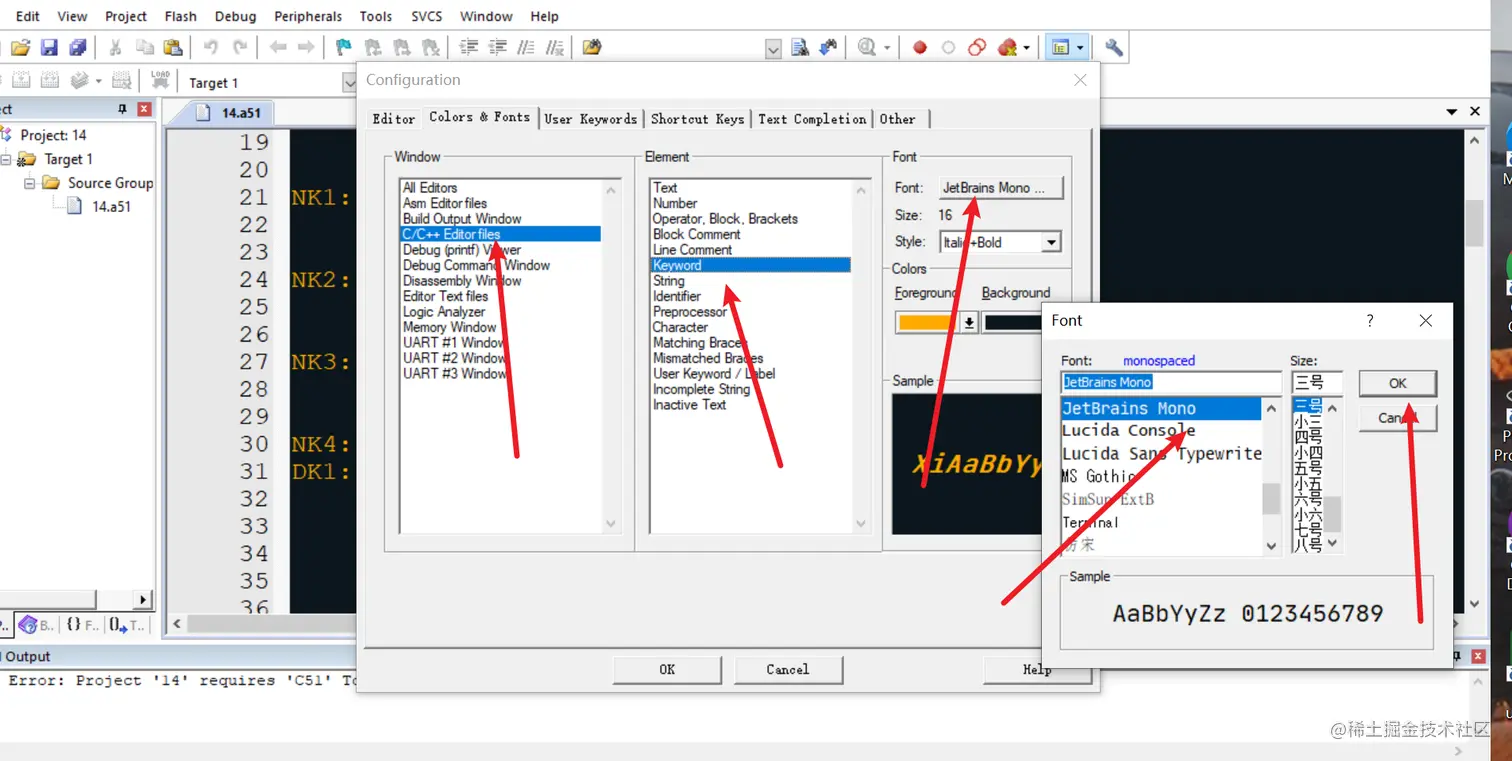Switch to the Text Completion tab

(812, 118)
